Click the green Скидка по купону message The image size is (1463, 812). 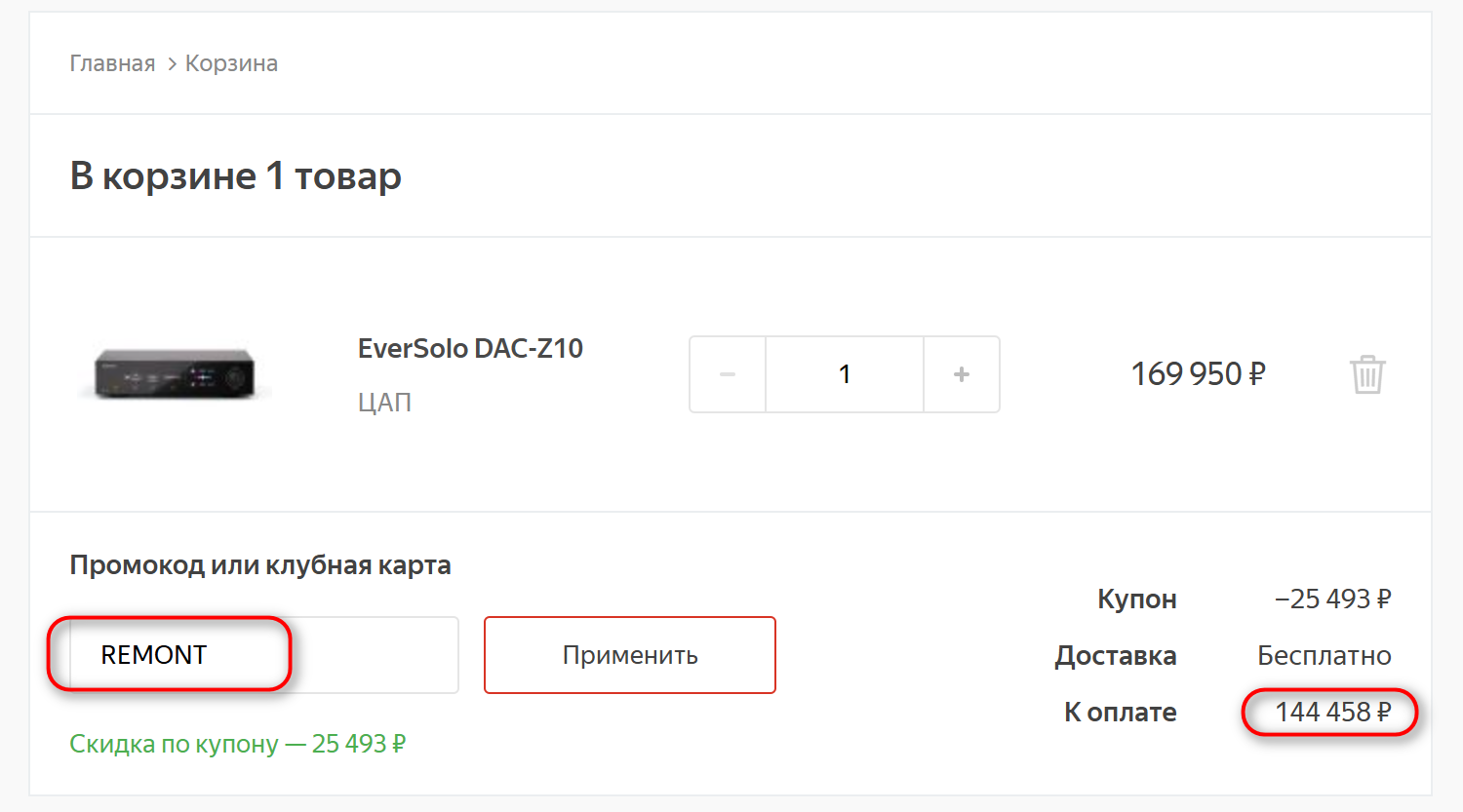[x=237, y=744]
